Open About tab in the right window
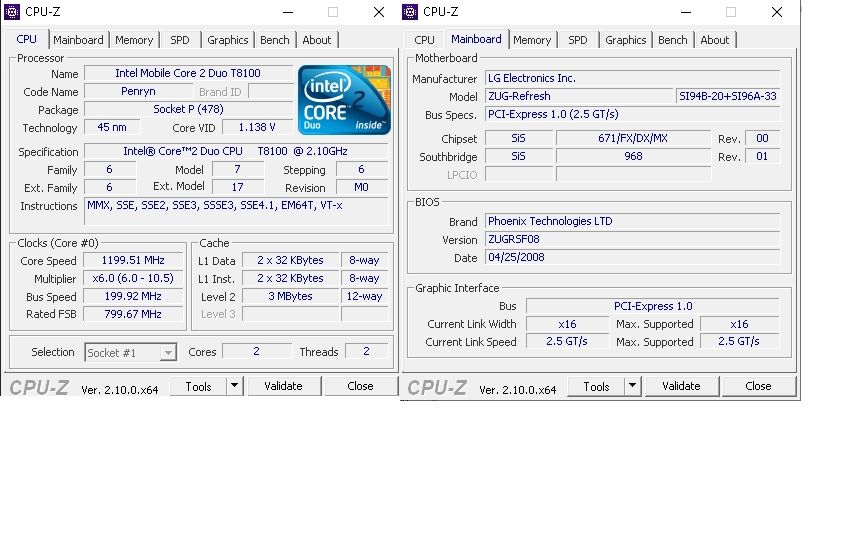 pos(715,40)
